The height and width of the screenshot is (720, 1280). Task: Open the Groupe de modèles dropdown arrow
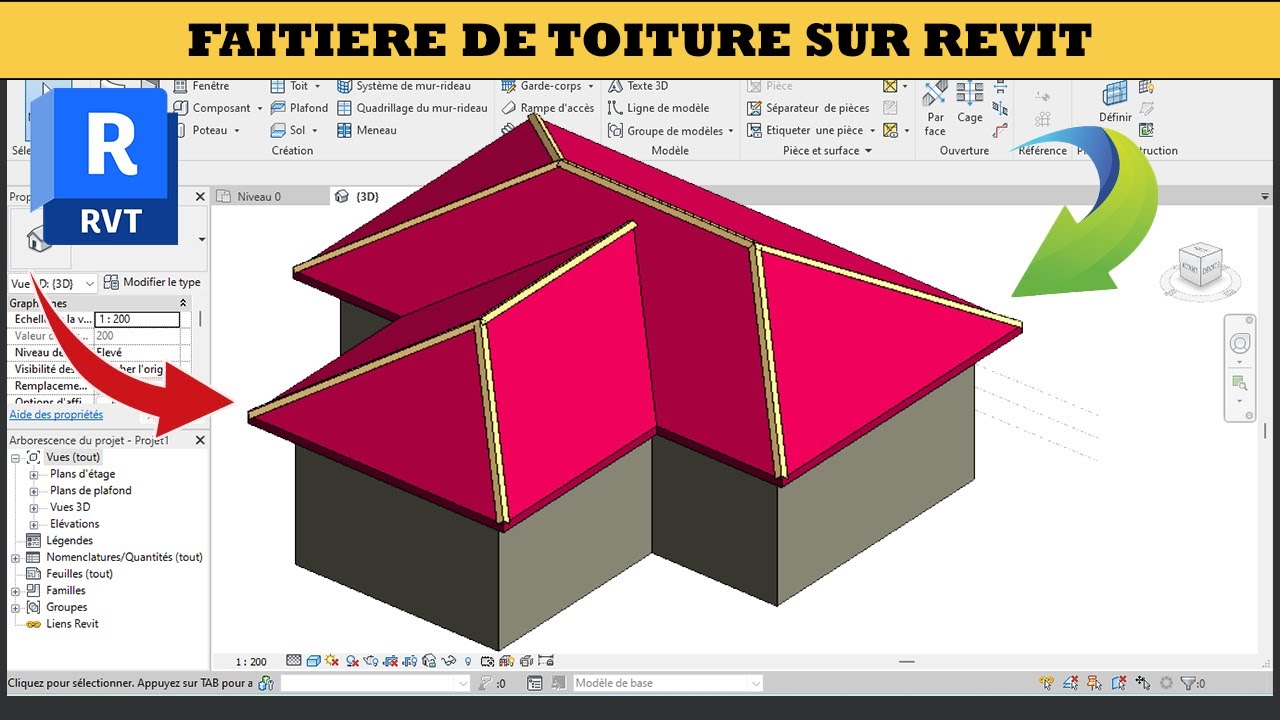tap(731, 131)
